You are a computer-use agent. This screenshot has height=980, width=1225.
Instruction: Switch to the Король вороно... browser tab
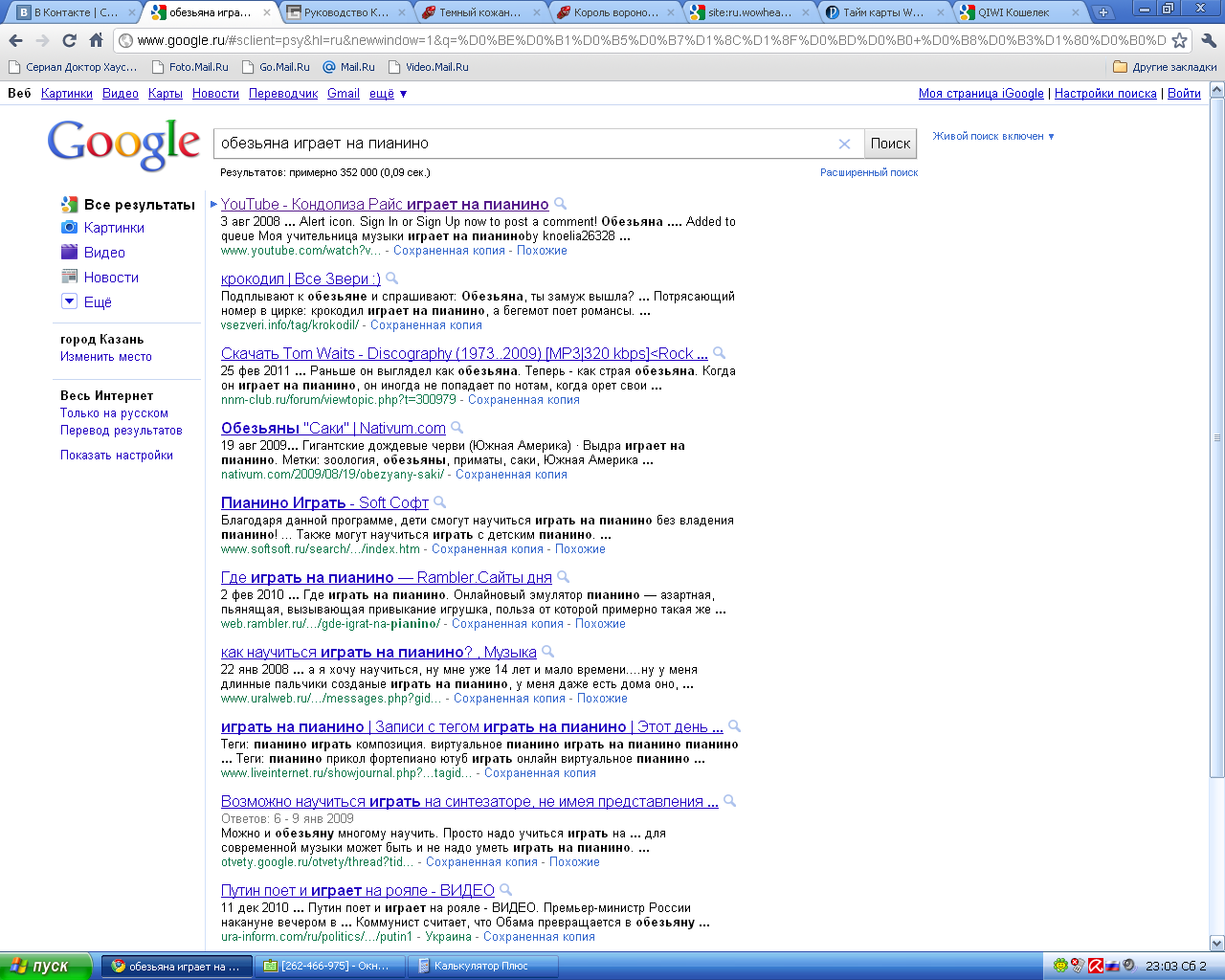point(616,12)
